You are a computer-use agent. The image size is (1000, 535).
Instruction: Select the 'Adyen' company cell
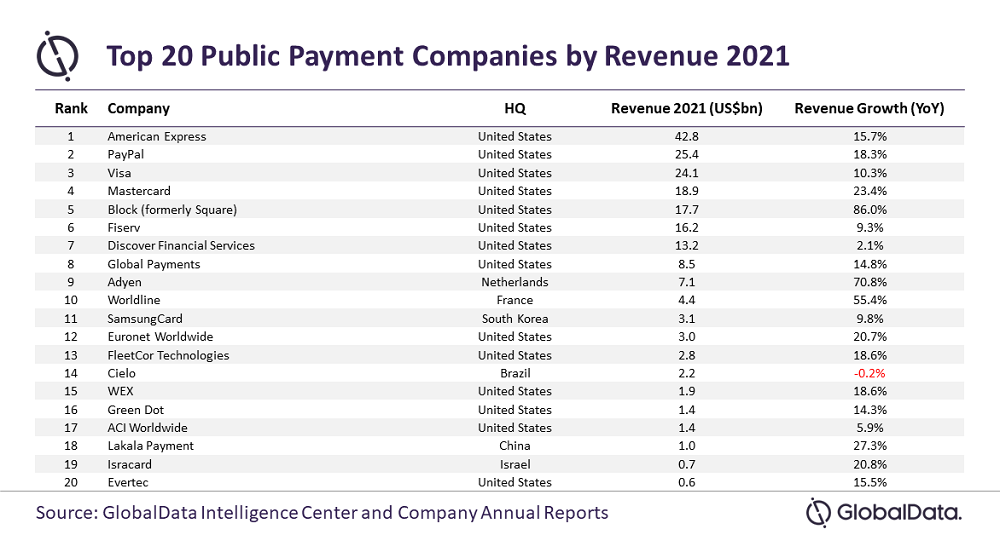tap(124, 282)
